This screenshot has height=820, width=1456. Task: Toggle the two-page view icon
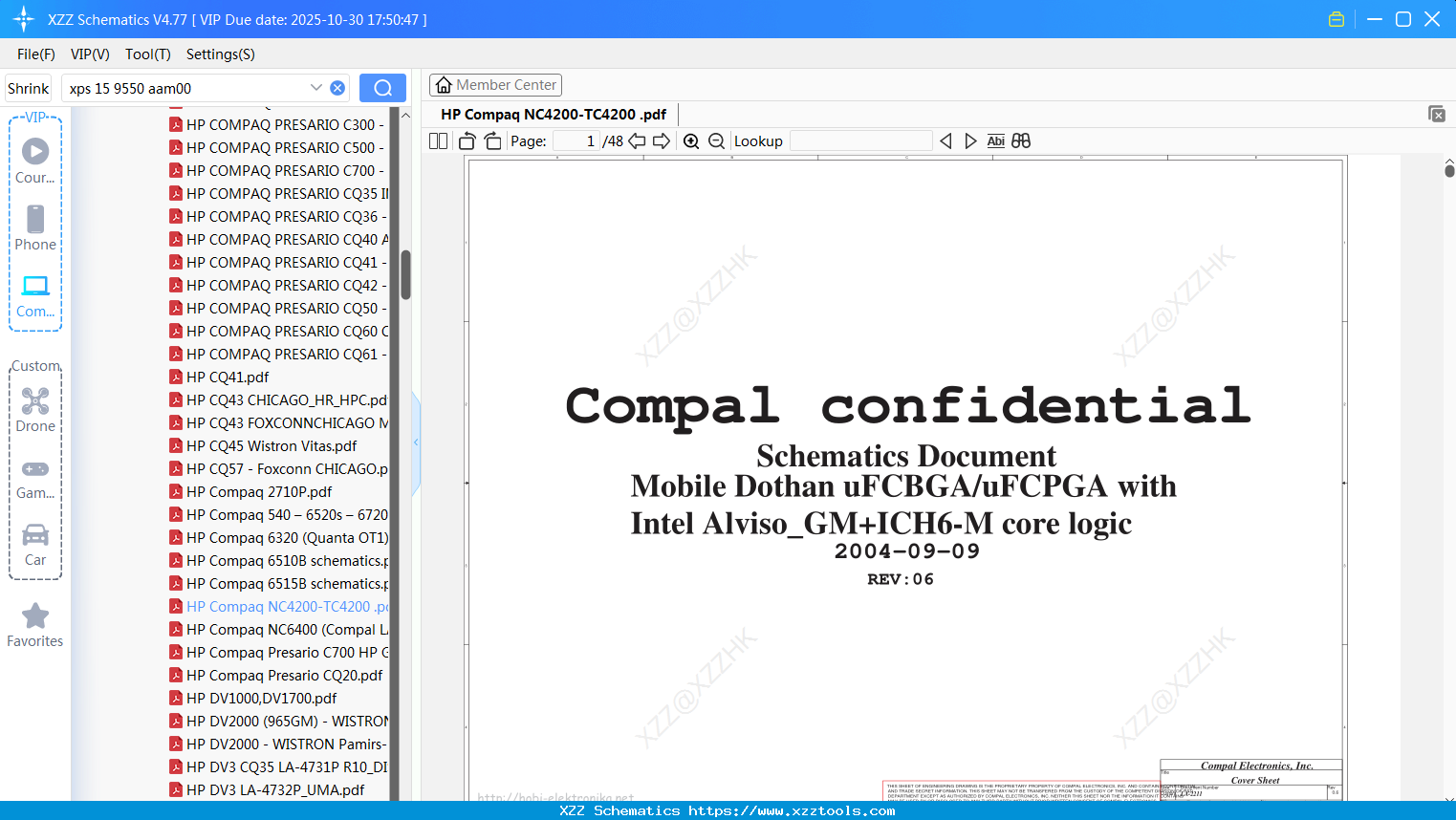(x=439, y=141)
